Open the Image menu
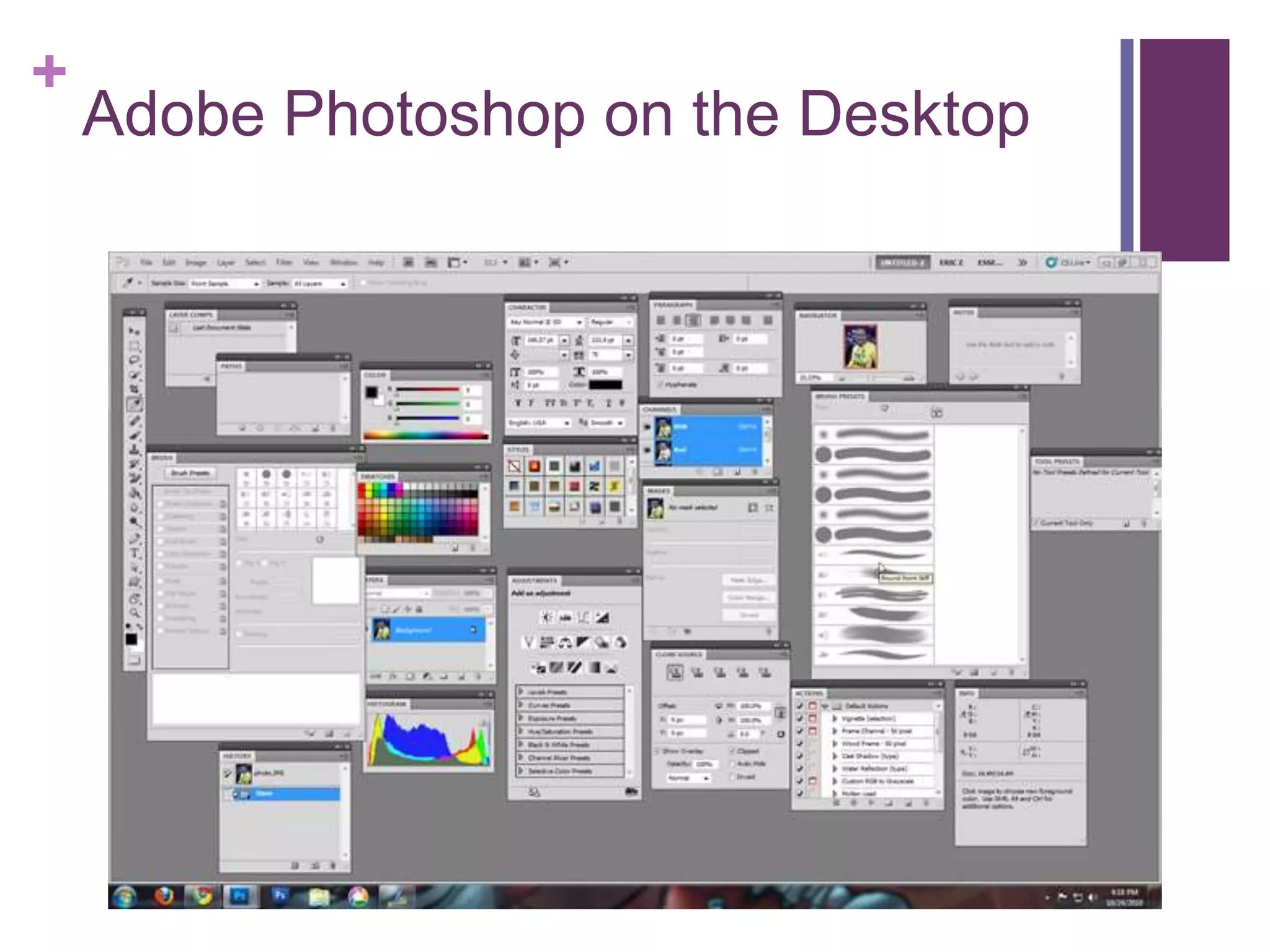Image resolution: width=1270 pixels, height=952 pixels. point(195,263)
